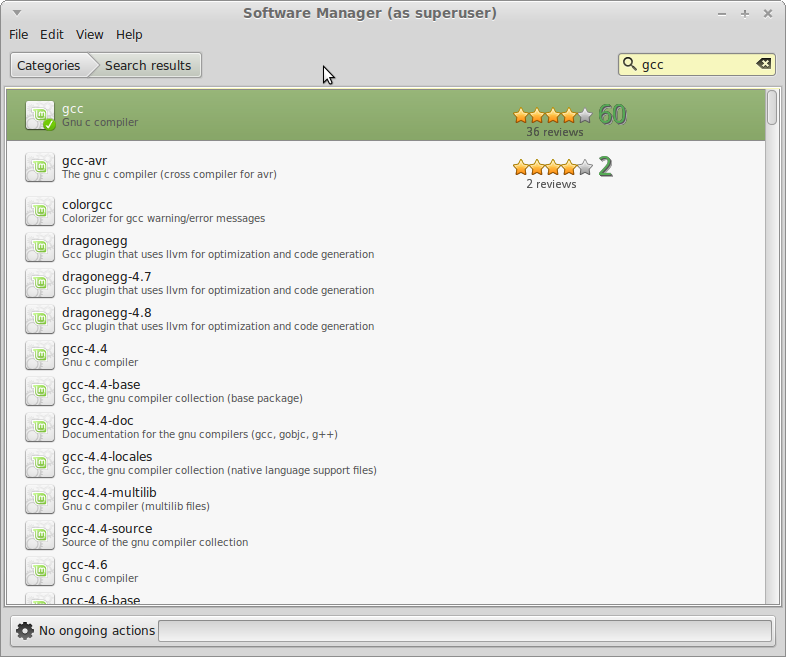786x657 pixels.
Task: Click 'Gnu c compiler (multilib files)' description
Action: (x=136, y=506)
